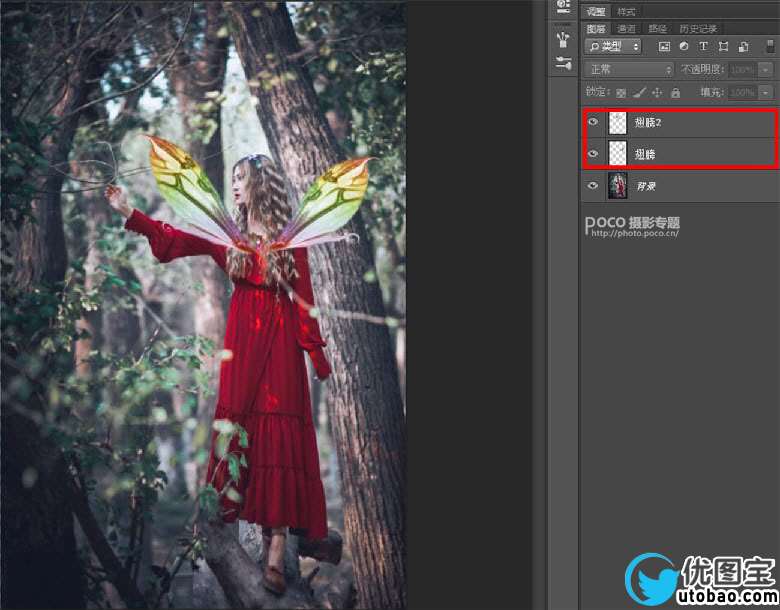Image resolution: width=780 pixels, height=610 pixels.
Task: Click the text layer filter icon (T)
Action: (x=703, y=47)
